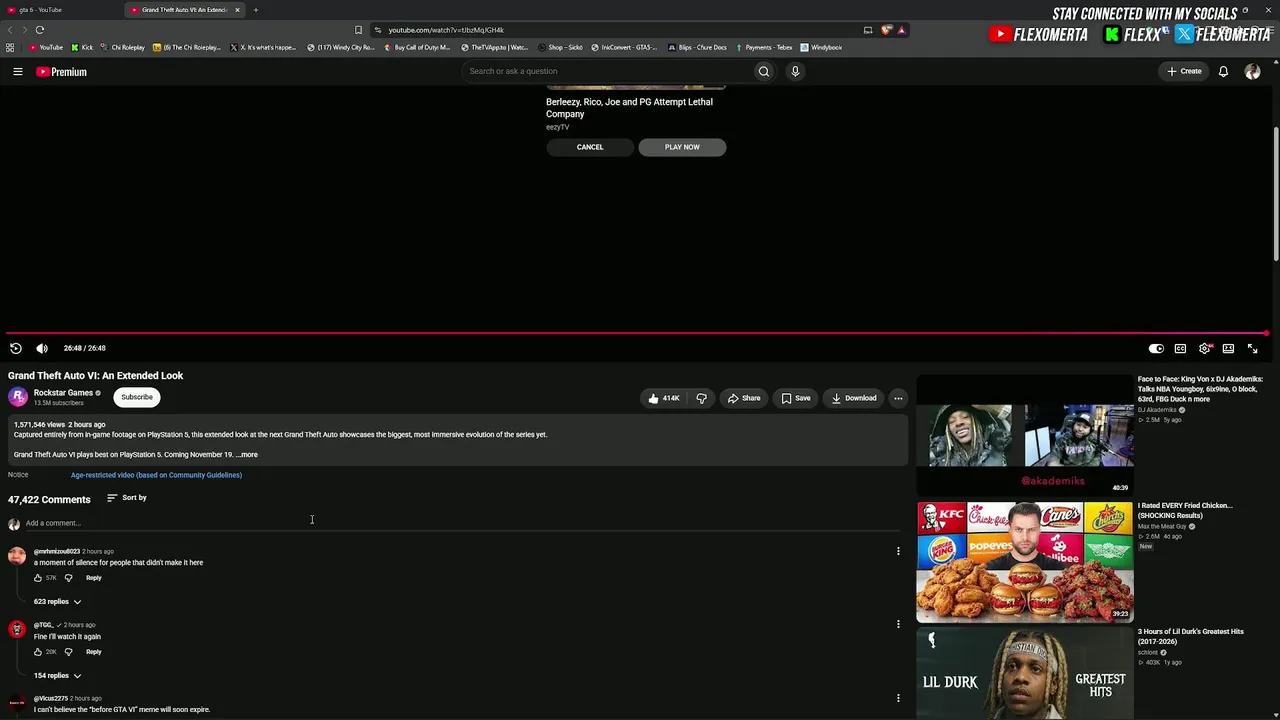Close the Grand Theft Auto VI browser tab

(237, 10)
